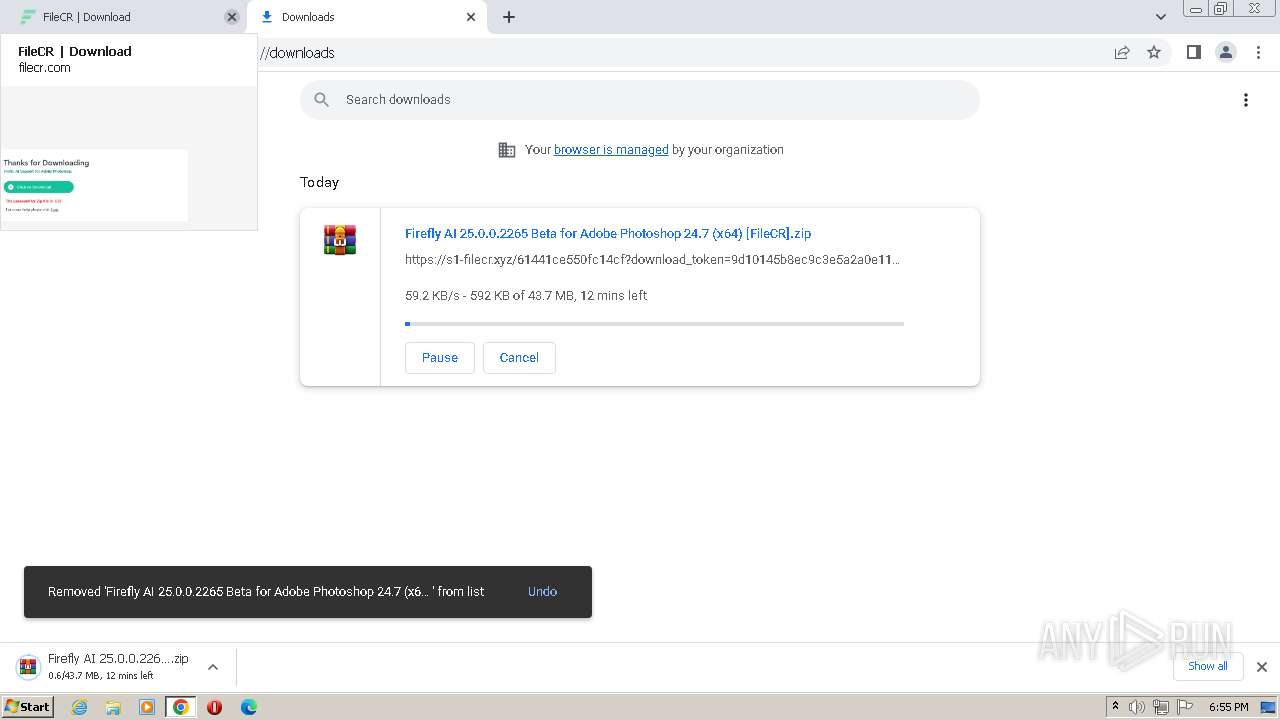The width and height of the screenshot is (1280, 720).
Task: Undo removal from downloads list
Action: pyautogui.click(x=542, y=592)
